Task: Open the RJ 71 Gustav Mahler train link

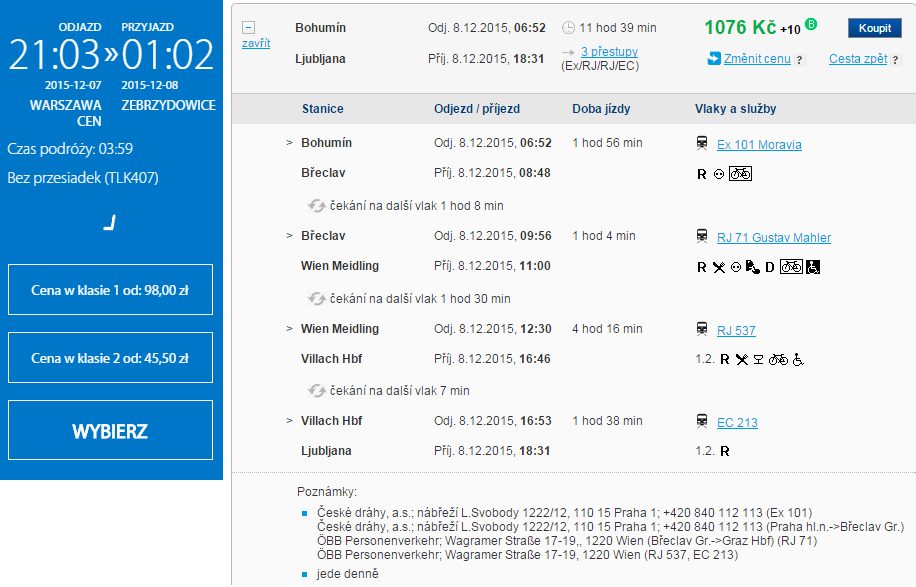Action: pos(773,237)
